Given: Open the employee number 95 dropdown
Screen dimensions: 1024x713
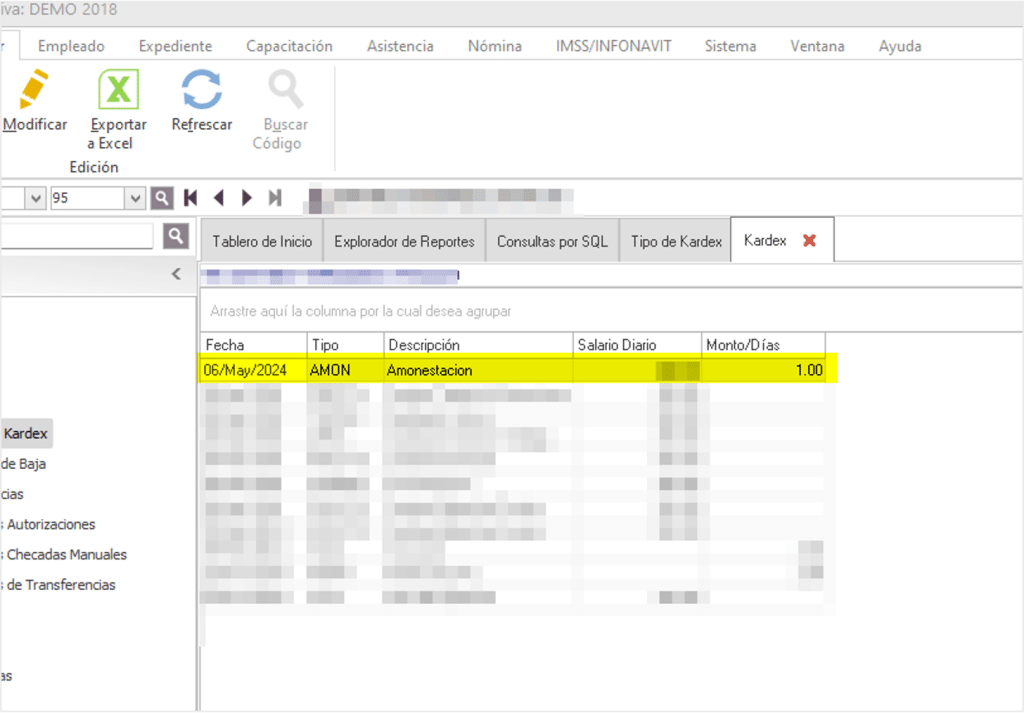Looking at the screenshot, I should [136, 198].
